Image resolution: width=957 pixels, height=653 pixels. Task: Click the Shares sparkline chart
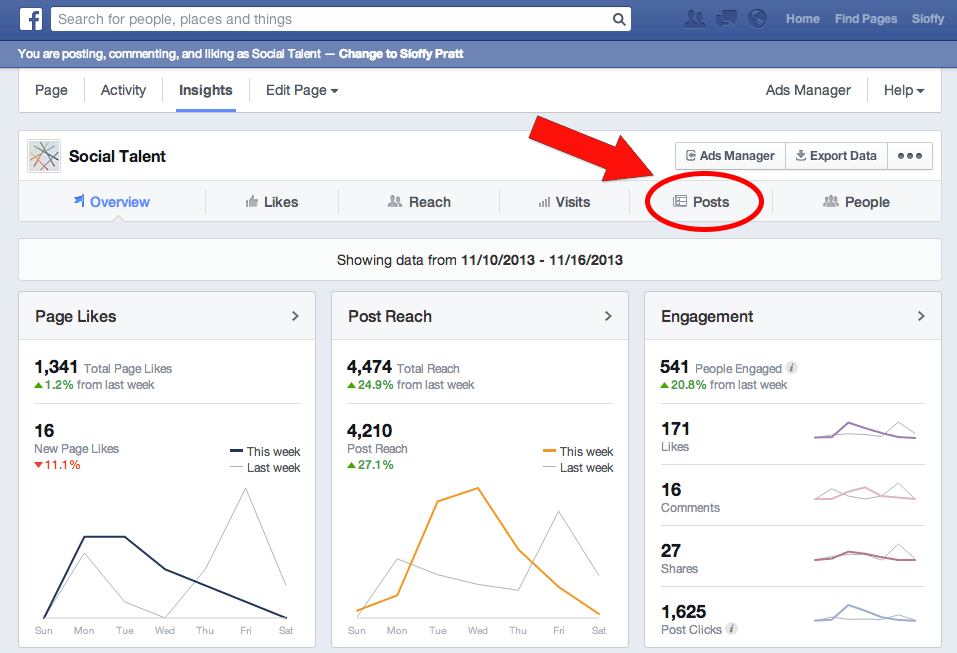pos(865,552)
